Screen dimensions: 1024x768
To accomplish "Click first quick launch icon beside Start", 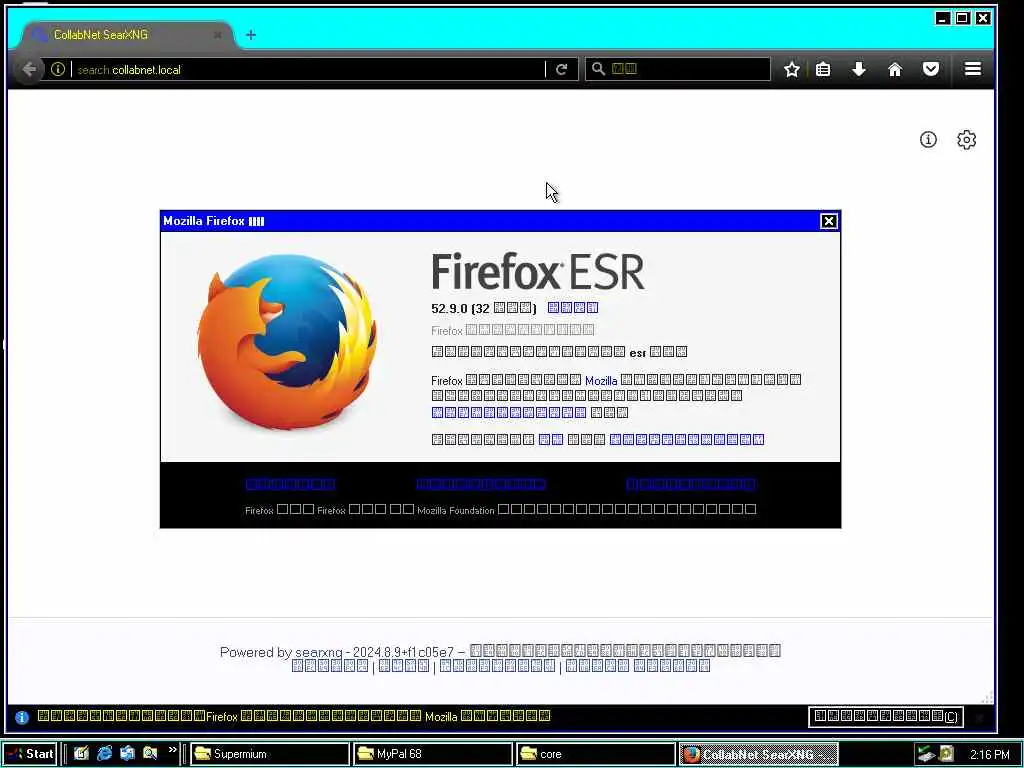I will coord(81,754).
